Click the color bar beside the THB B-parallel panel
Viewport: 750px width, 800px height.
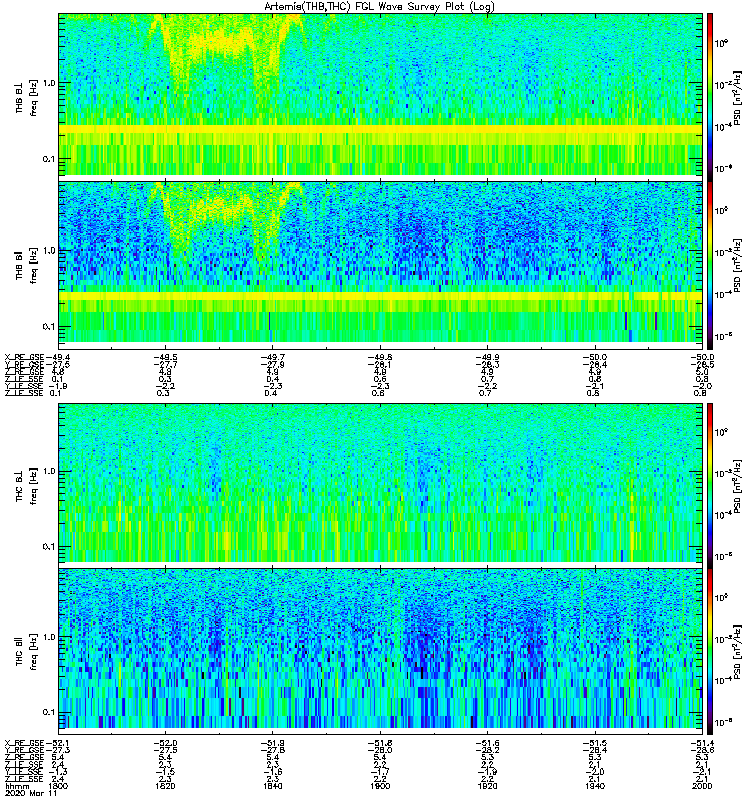coord(710,265)
